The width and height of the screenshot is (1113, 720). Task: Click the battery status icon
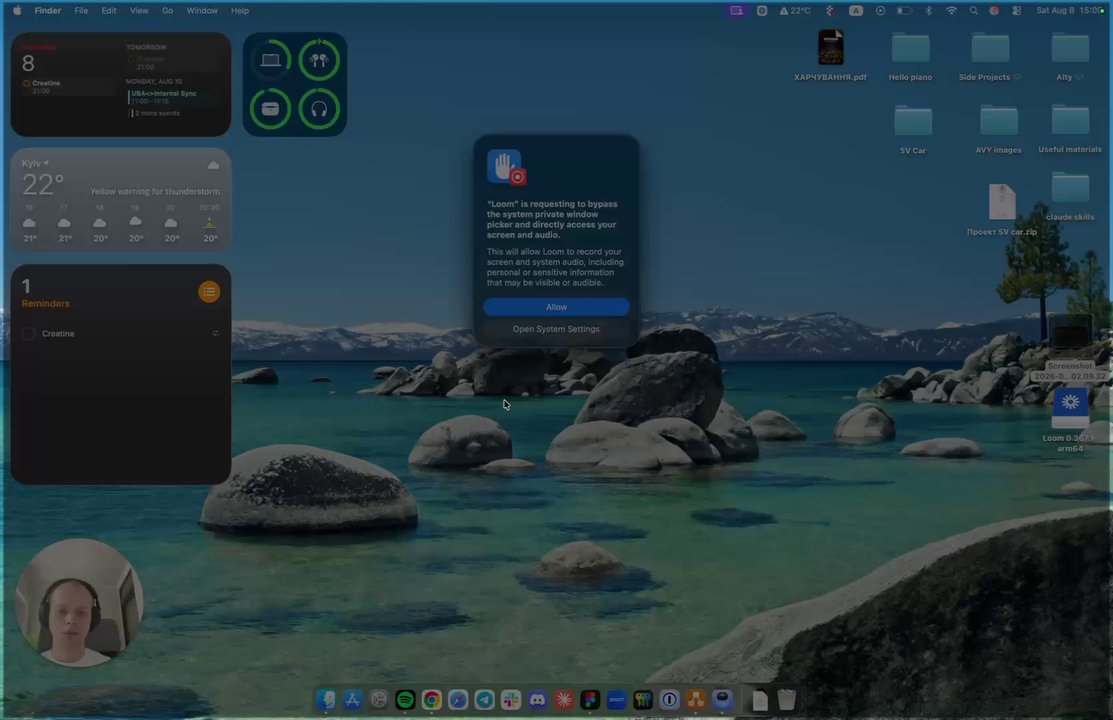[904, 11]
